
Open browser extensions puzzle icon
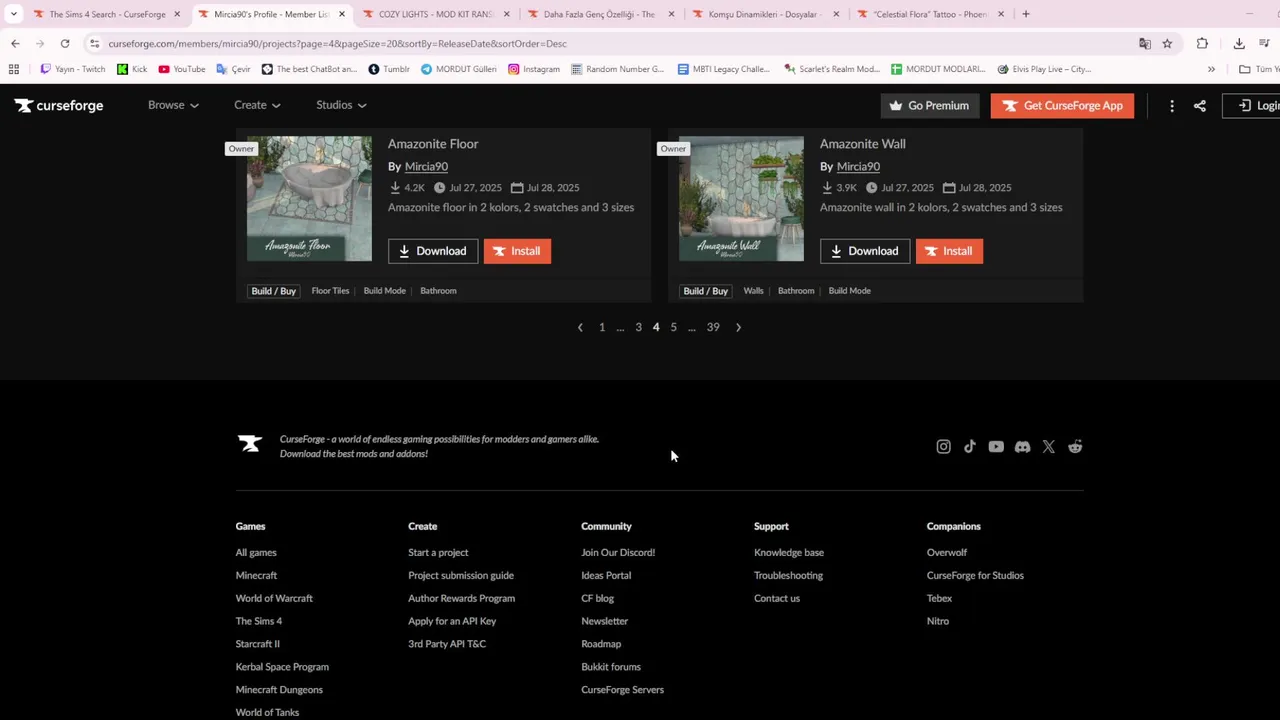tap(1202, 43)
